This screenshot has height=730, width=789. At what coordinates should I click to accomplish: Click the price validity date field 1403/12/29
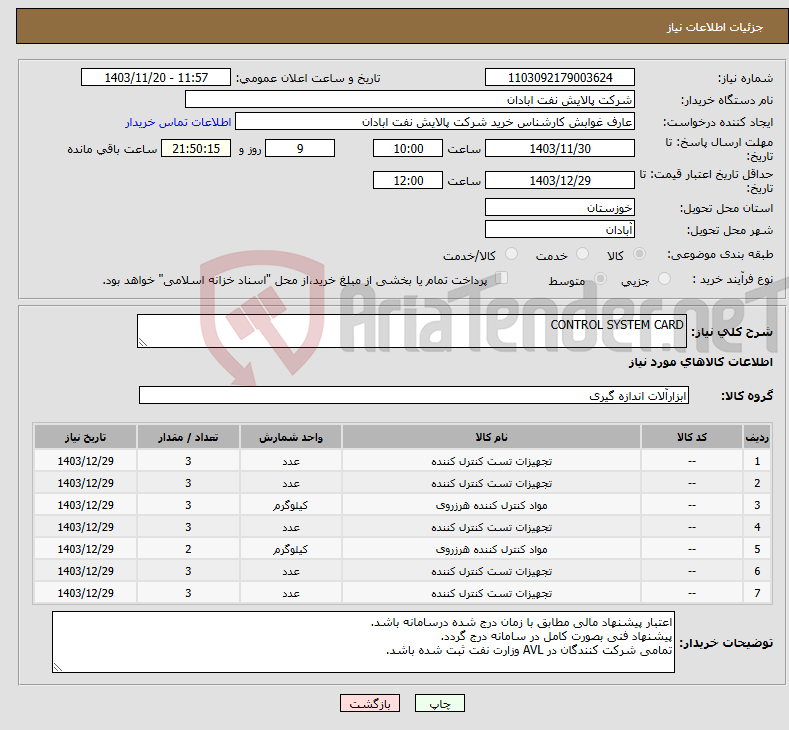560,180
